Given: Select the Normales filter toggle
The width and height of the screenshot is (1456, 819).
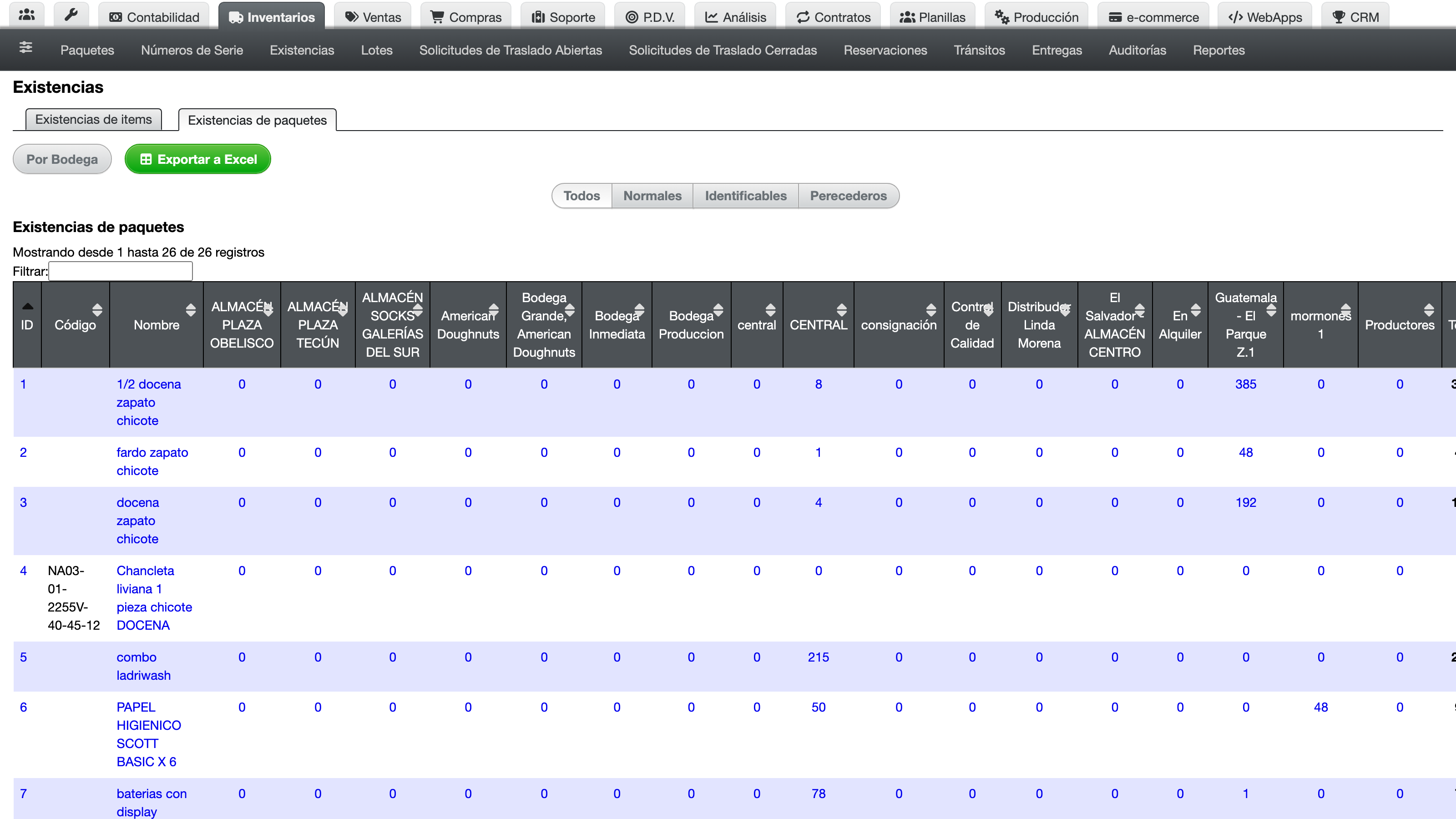Looking at the screenshot, I should click(652, 196).
